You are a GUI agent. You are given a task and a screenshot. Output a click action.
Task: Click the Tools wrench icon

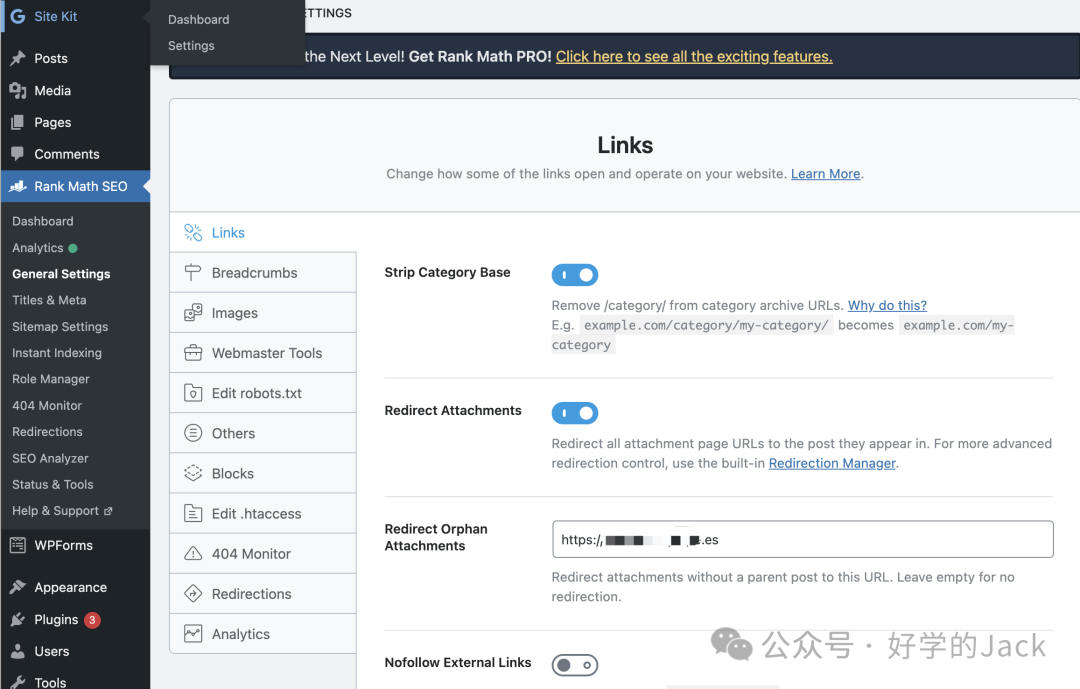pos(18,682)
